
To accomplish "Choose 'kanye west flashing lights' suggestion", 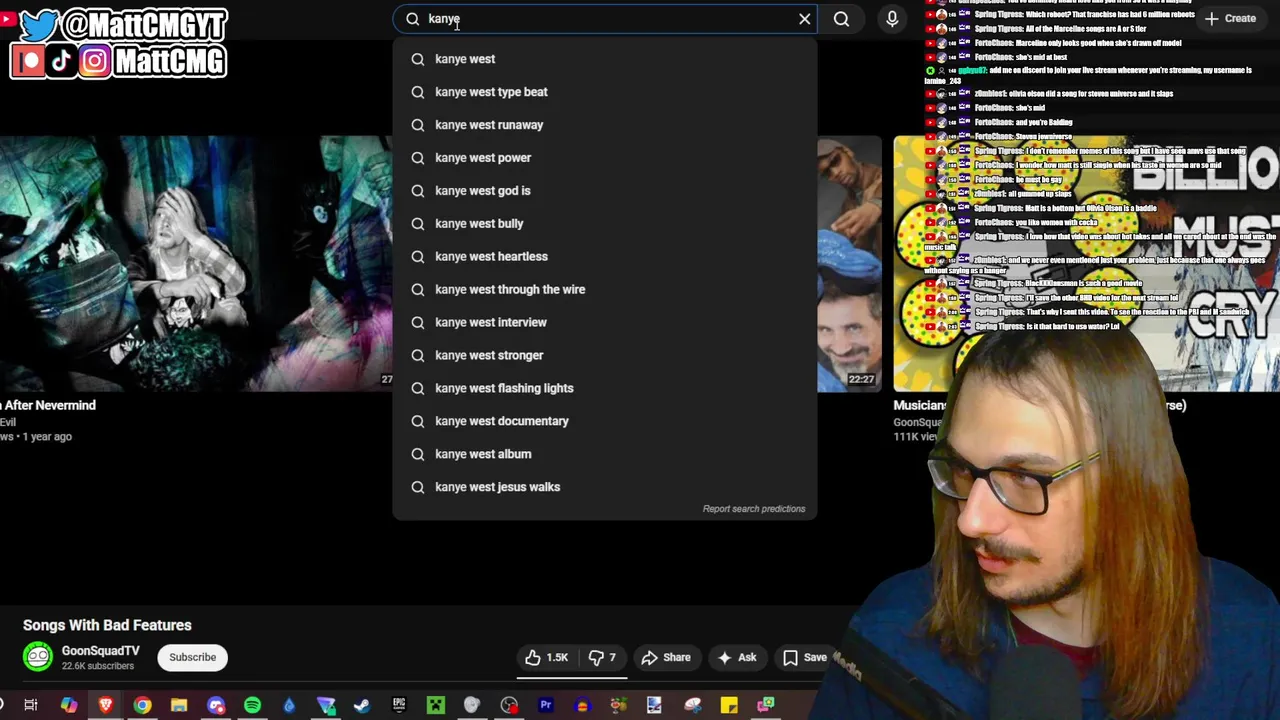I will point(605,389).
